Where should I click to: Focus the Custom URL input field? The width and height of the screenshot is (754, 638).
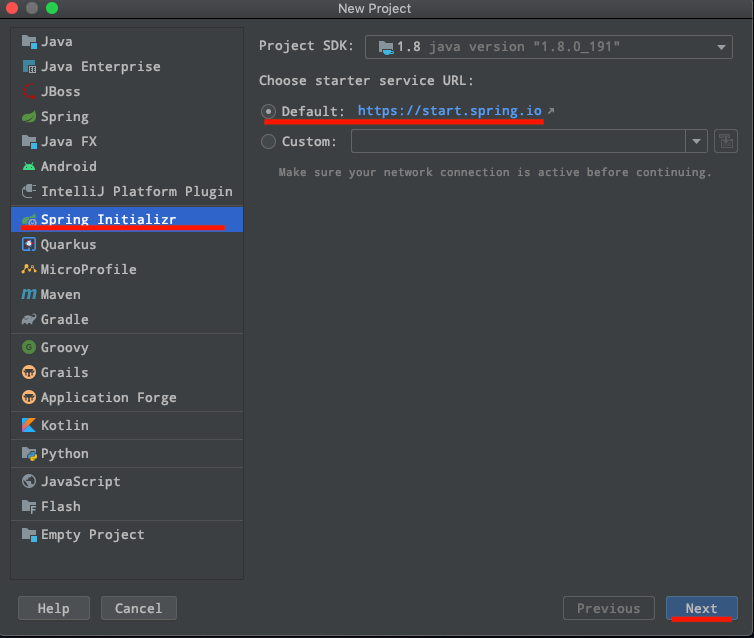point(518,141)
